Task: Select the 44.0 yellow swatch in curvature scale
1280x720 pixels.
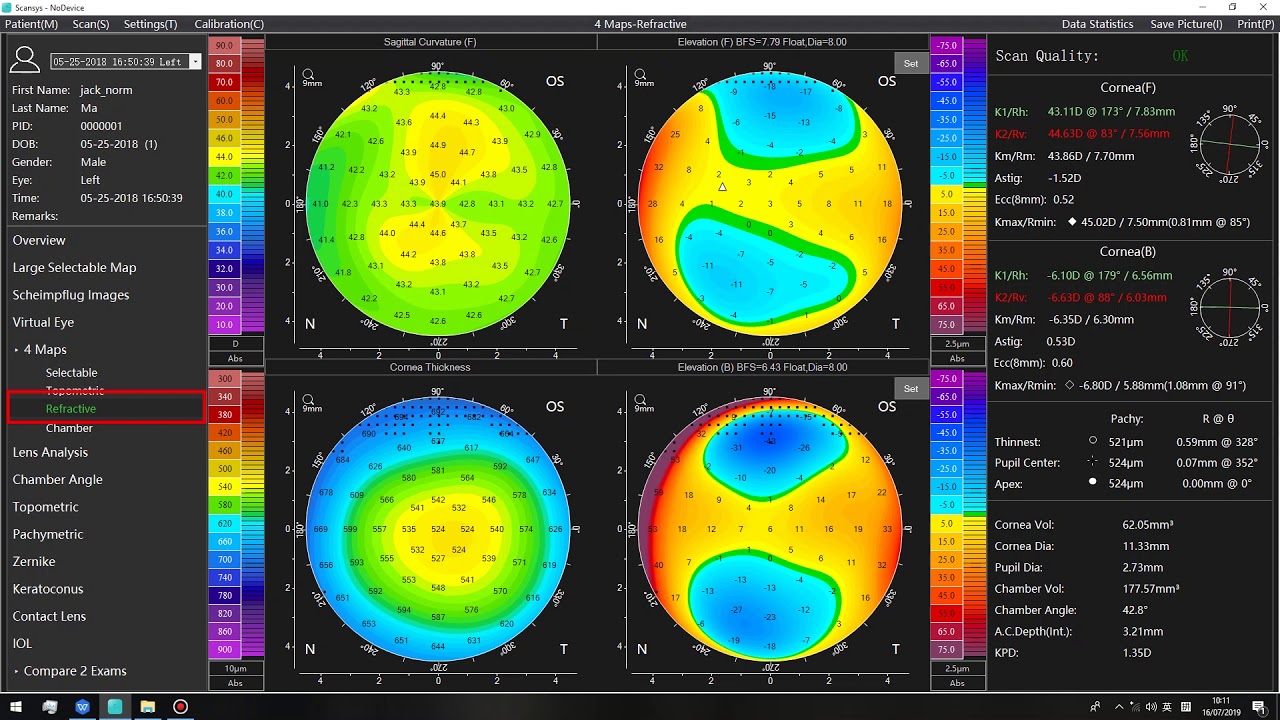Action: pos(224,157)
